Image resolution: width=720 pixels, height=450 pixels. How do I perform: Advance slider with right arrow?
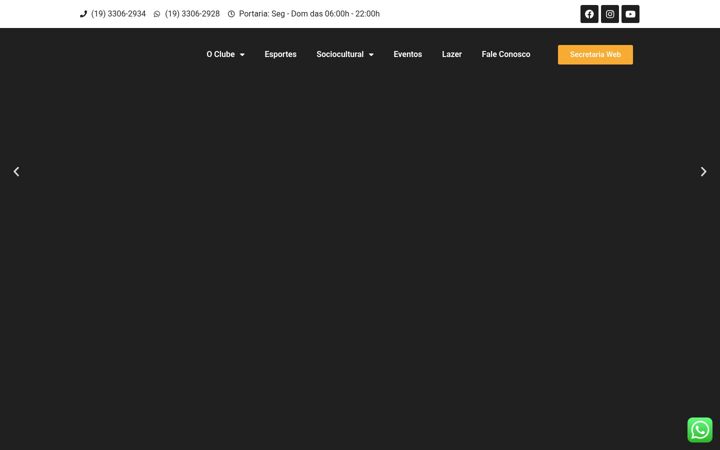(x=703, y=171)
